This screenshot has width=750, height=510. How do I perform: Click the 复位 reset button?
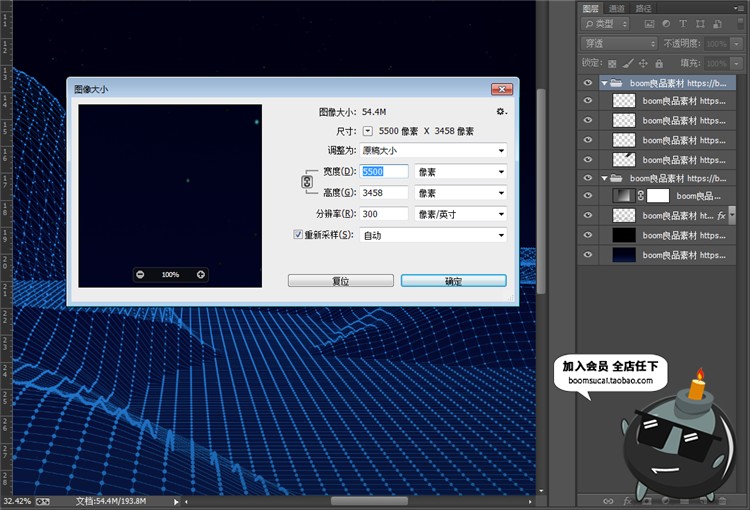[340, 281]
